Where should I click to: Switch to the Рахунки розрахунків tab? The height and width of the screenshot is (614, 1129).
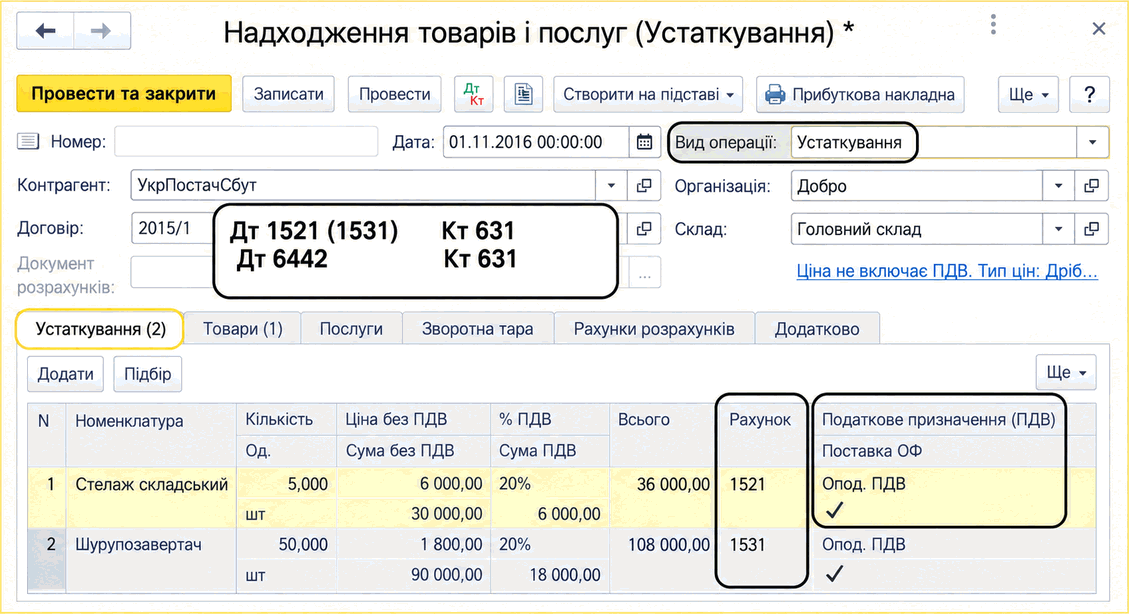(x=654, y=329)
